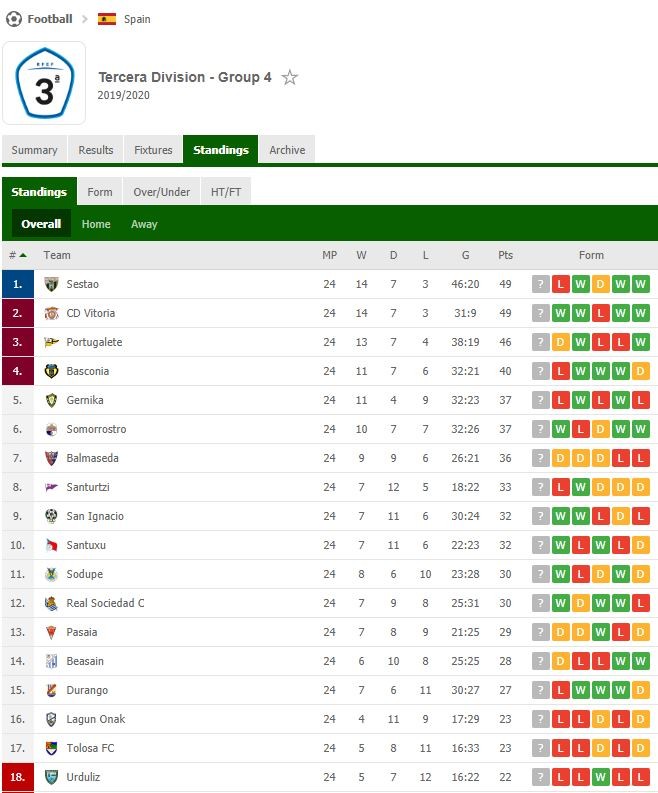This screenshot has width=658, height=793.
Task: Click the football icon in breadcrumb
Action: coord(14,19)
